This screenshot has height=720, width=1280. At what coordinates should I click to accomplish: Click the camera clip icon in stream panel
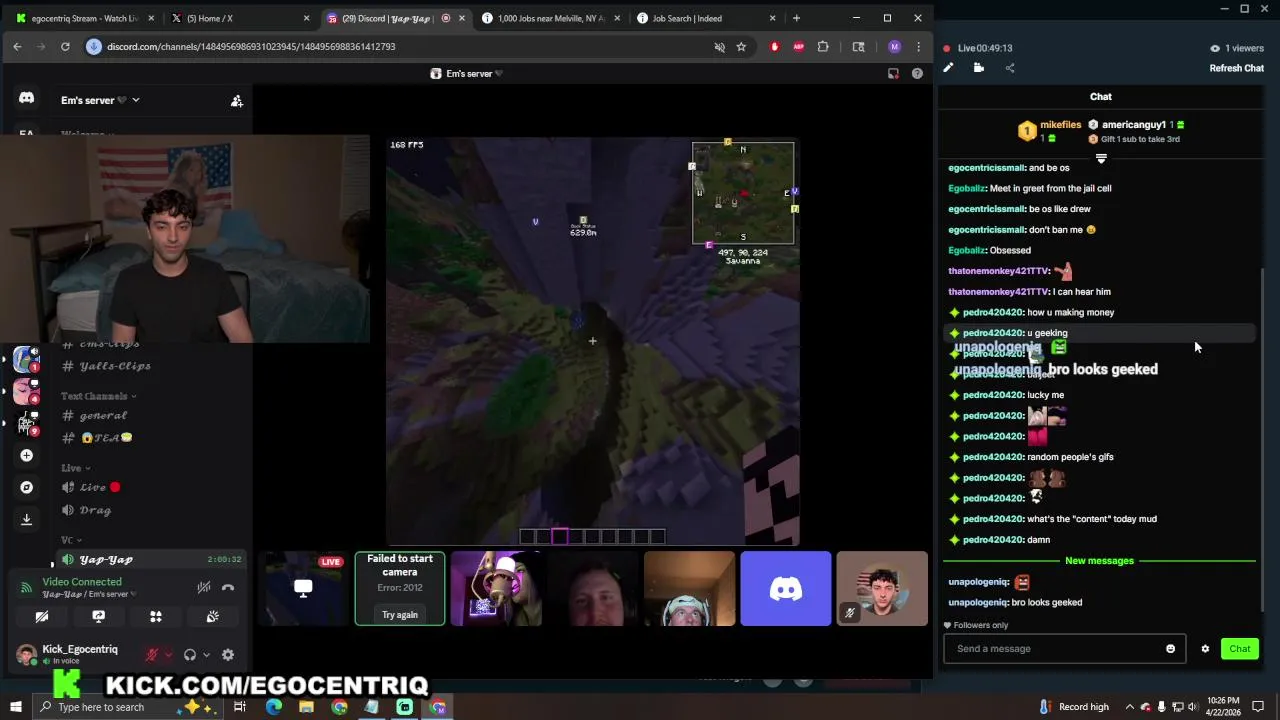pos(979,68)
